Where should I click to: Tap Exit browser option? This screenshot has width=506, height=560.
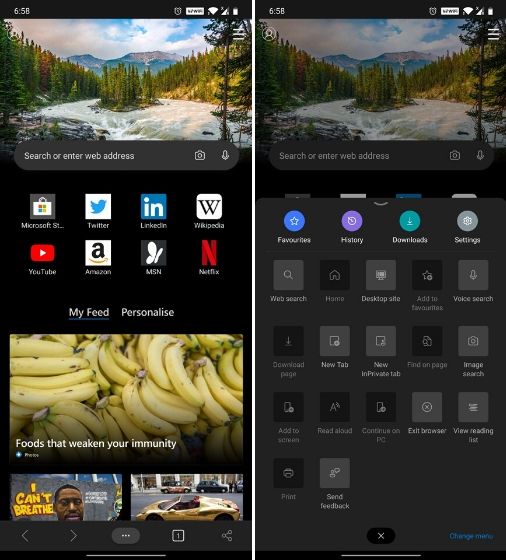tap(427, 413)
